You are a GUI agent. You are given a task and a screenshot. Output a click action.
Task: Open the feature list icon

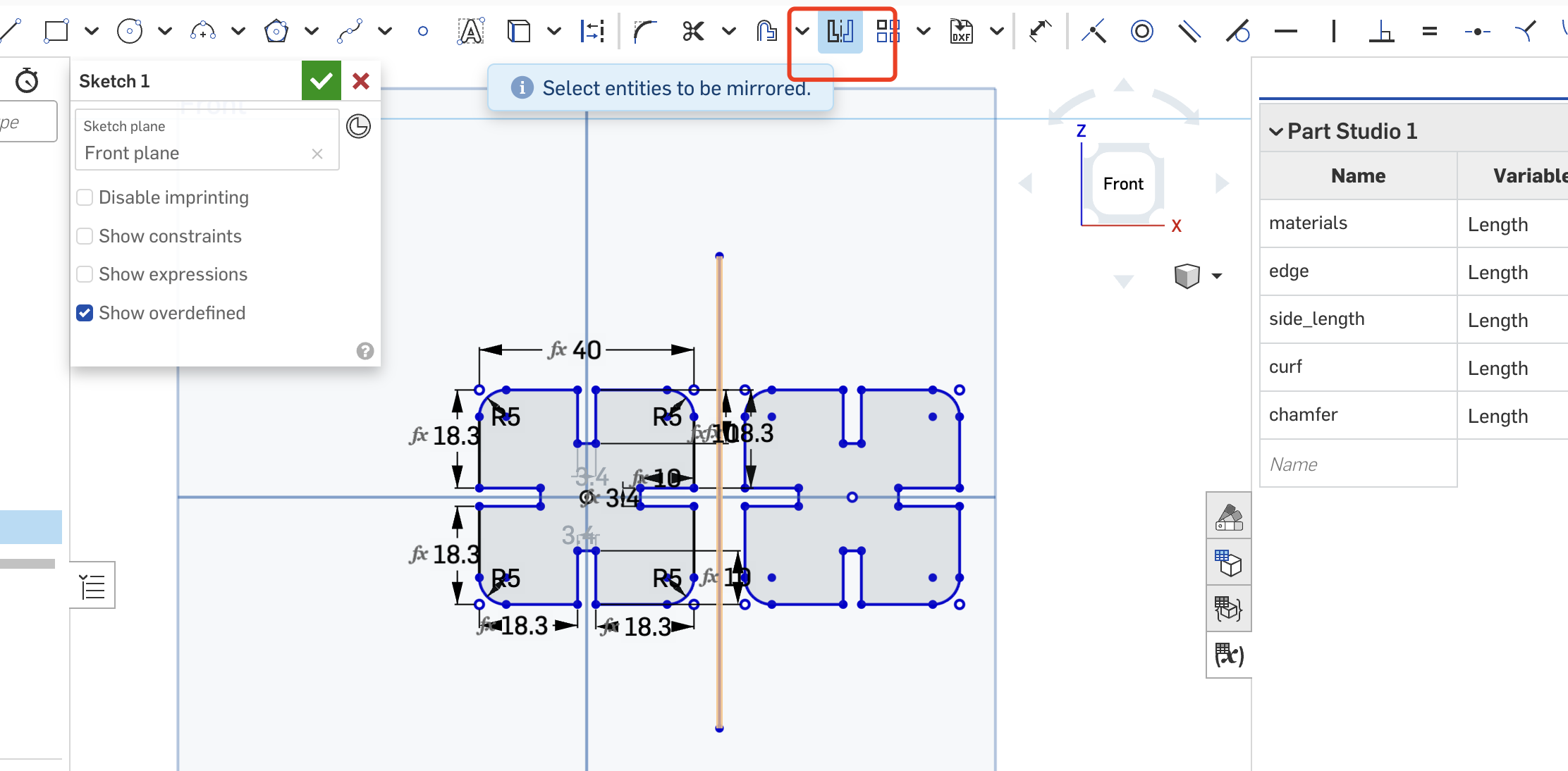click(92, 586)
